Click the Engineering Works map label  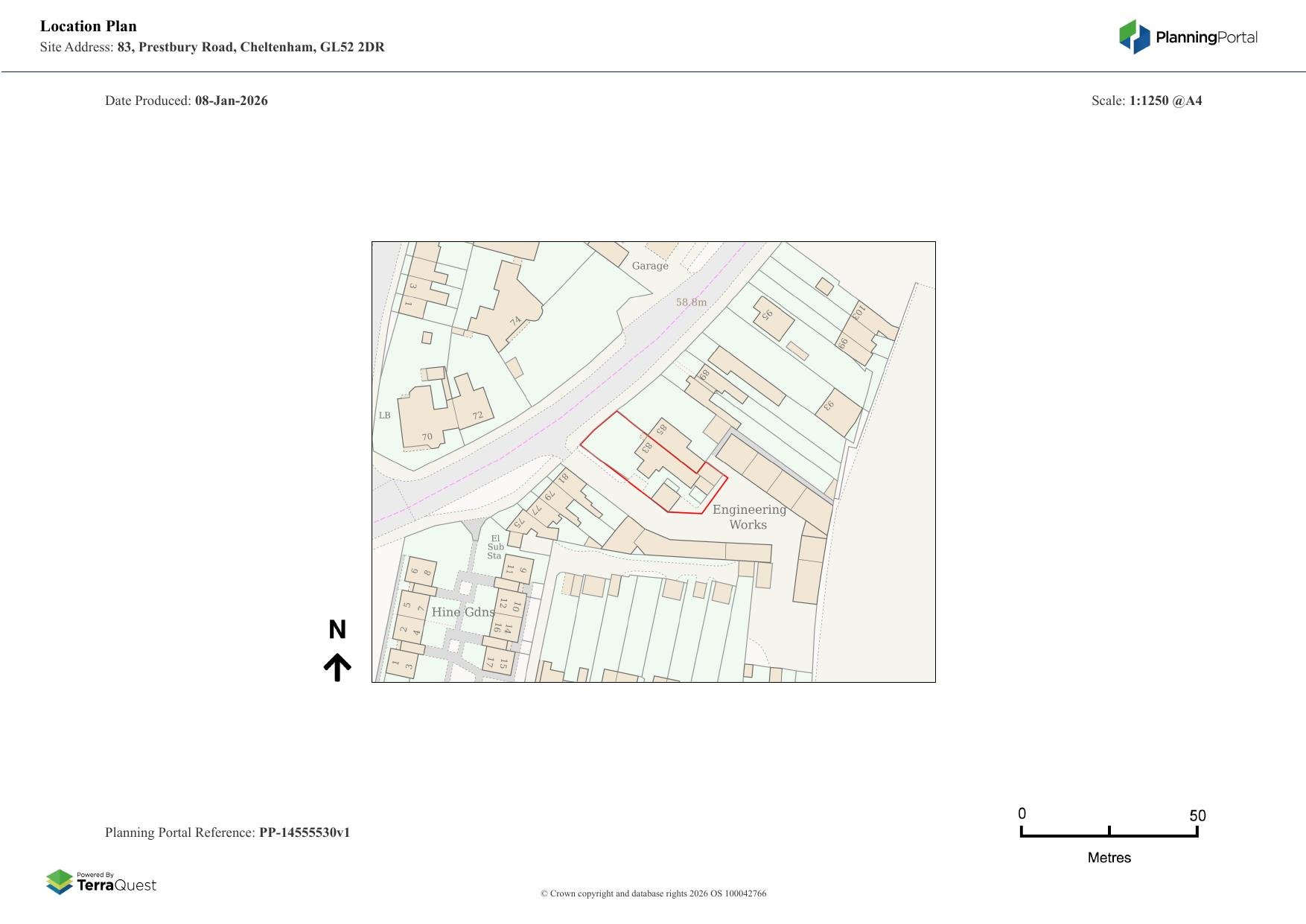748,517
